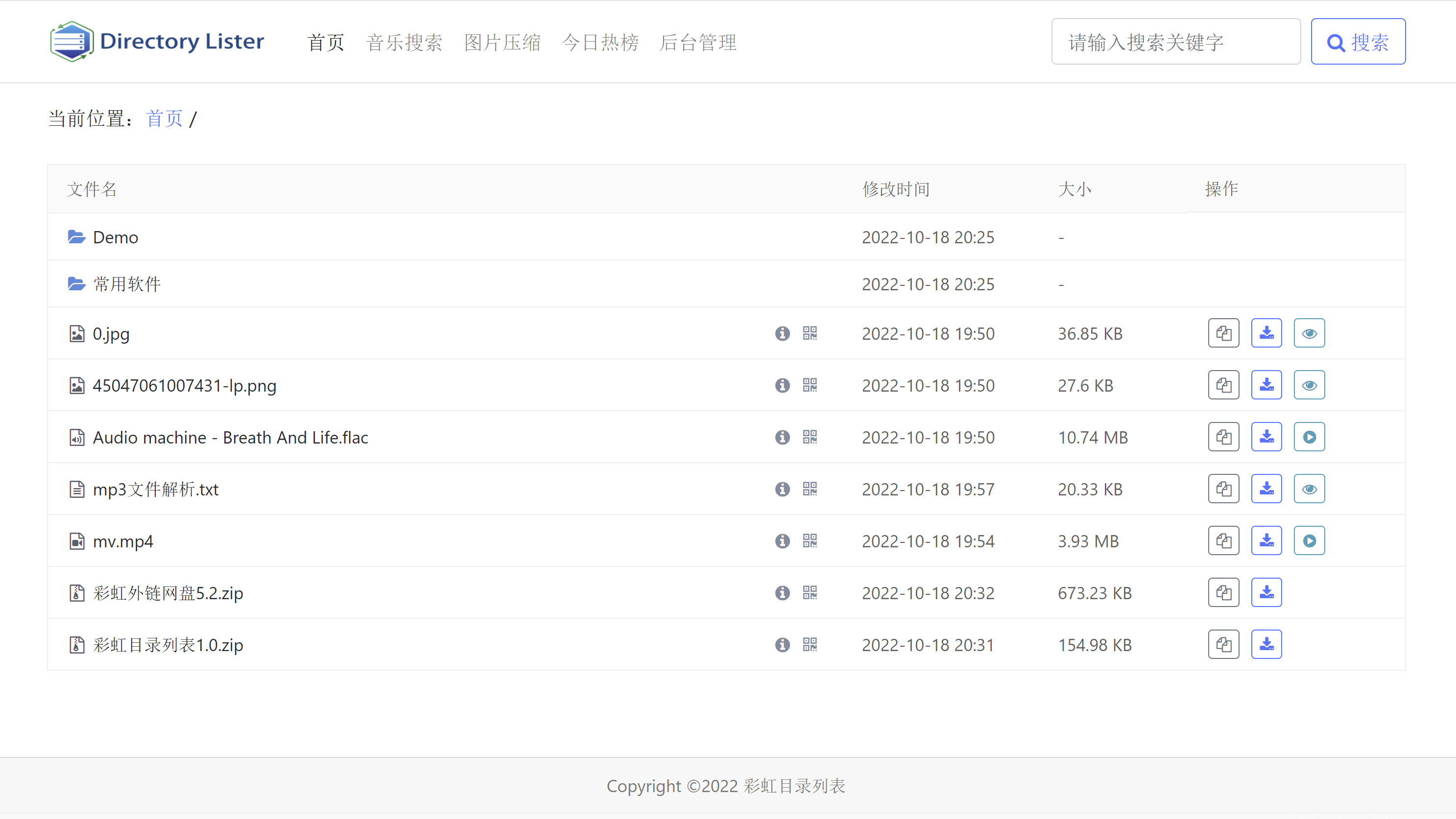Open the 常用软件 folder

point(125,284)
